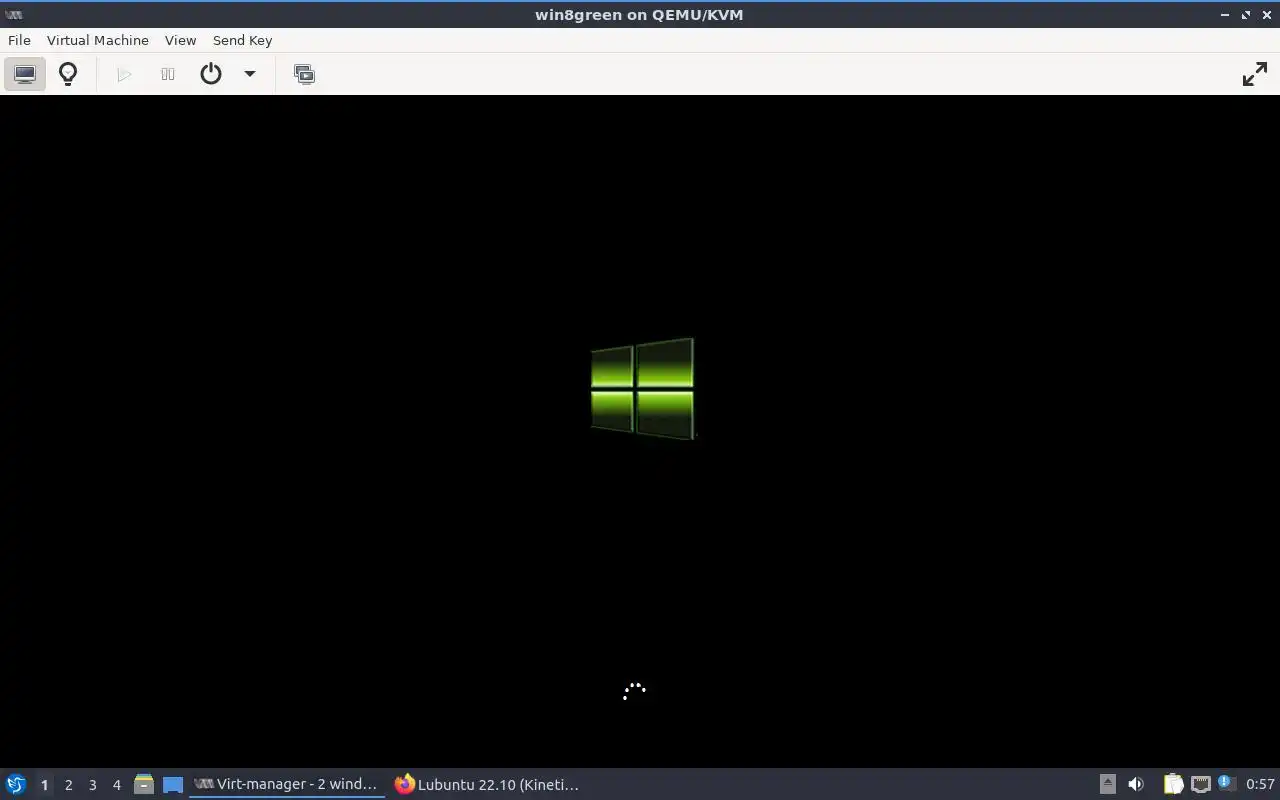Open the wired network tray icon

click(1200, 784)
